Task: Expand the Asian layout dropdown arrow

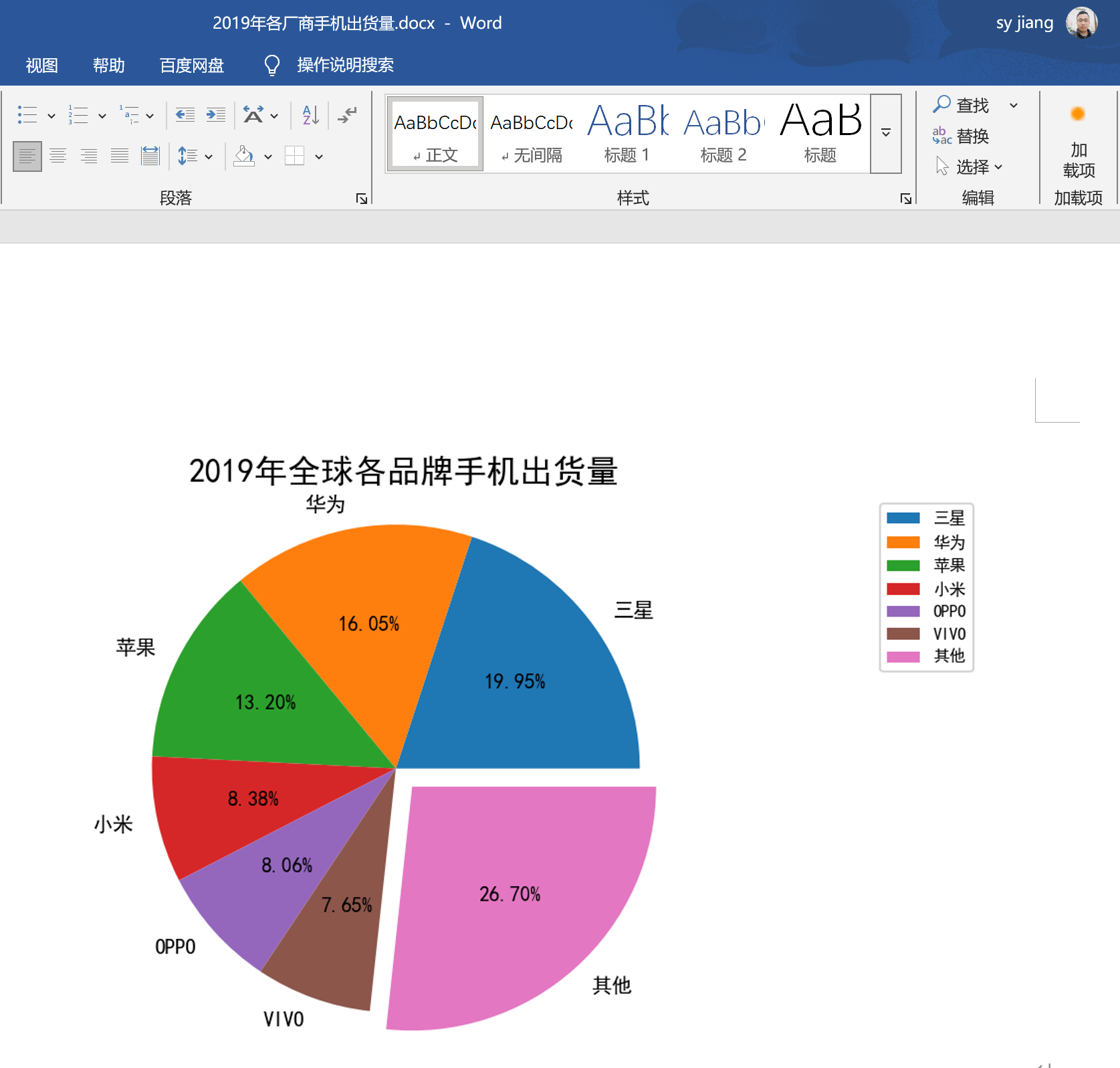Action: [274, 116]
